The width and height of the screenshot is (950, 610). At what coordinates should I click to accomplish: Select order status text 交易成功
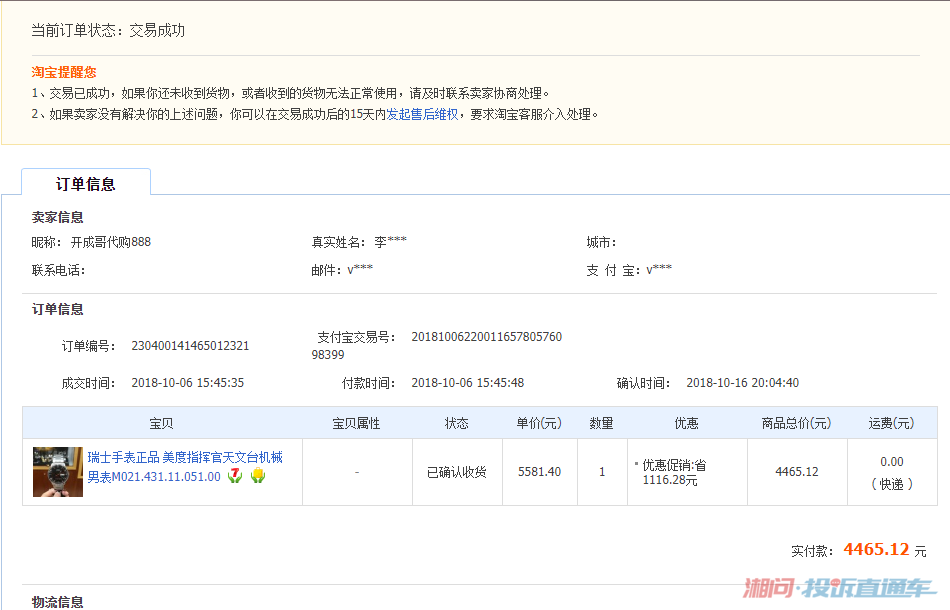click(x=157, y=30)
